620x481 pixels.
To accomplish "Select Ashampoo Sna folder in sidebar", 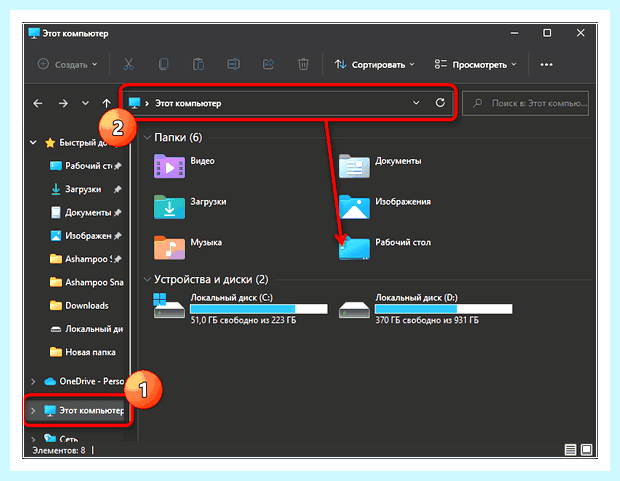I will (x=86, y=282).
